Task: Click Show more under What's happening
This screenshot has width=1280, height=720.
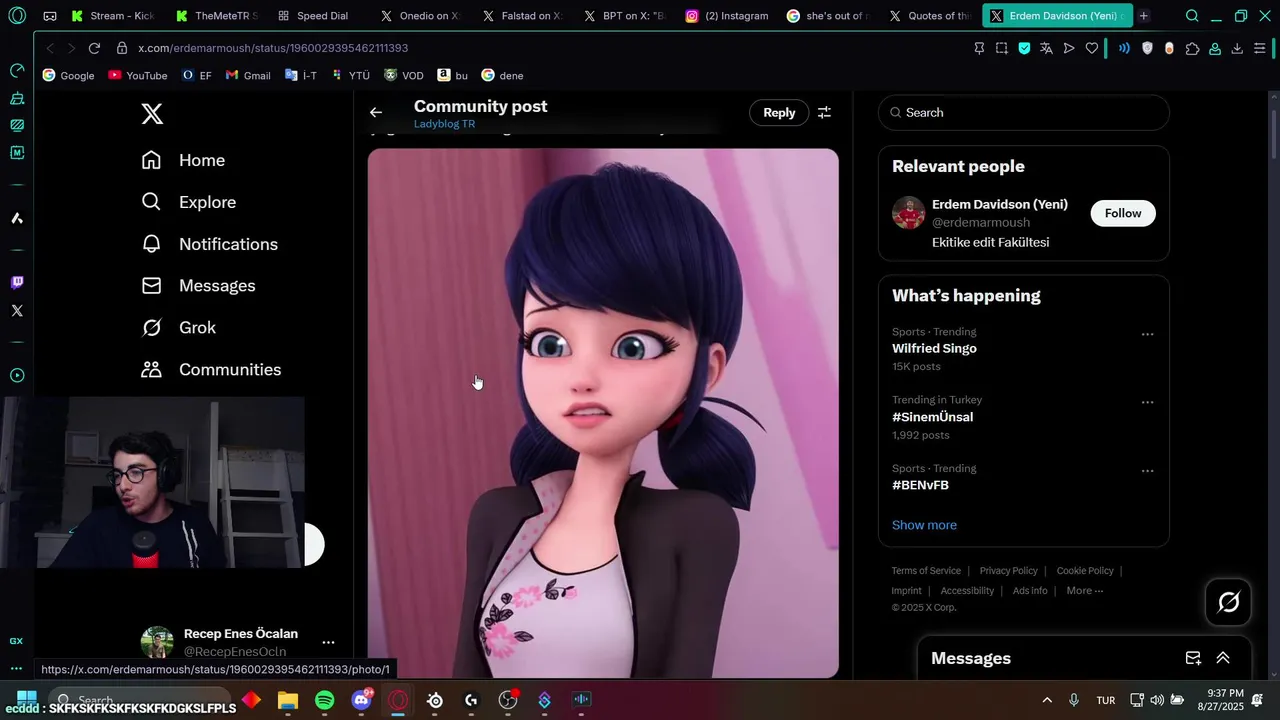Action: pyautogui.click(x=924, y=525)
